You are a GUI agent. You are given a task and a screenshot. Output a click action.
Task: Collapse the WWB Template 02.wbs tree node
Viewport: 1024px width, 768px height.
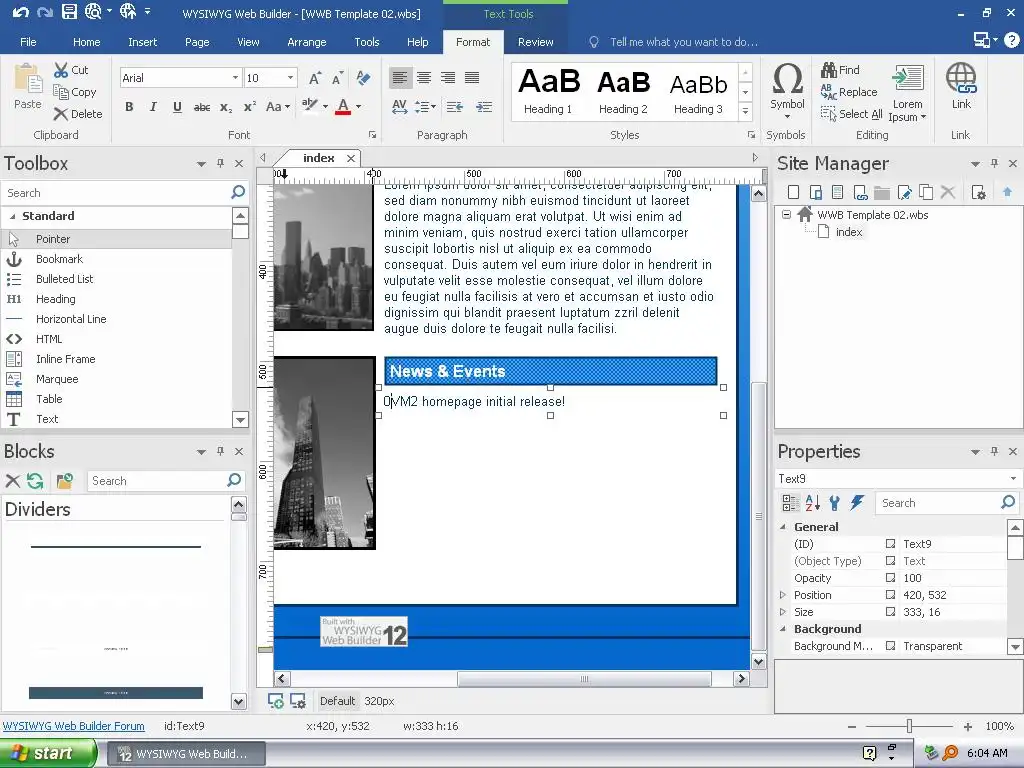click(x=786, y=214)
